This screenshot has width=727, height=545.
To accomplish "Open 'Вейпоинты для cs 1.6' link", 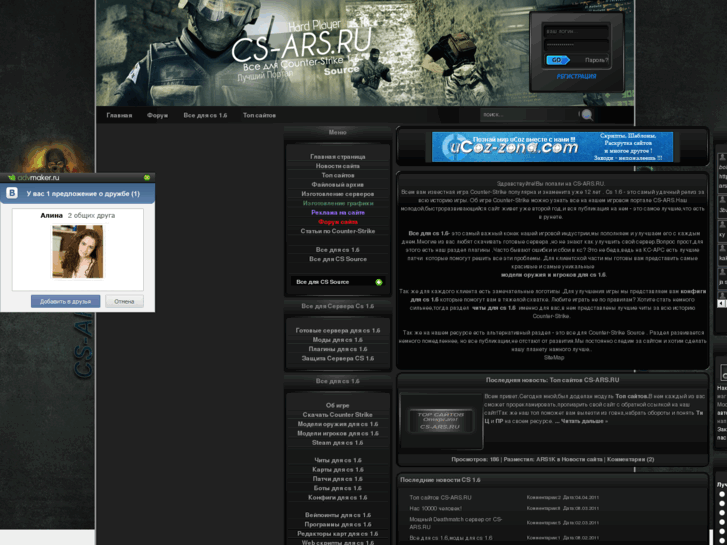I will point(338,515).
